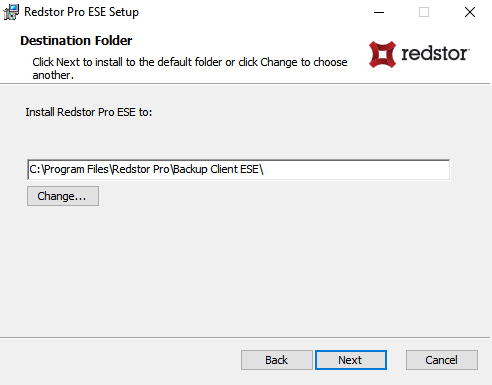
Task: Continue installation with the Next button
Action: (351, 360)
